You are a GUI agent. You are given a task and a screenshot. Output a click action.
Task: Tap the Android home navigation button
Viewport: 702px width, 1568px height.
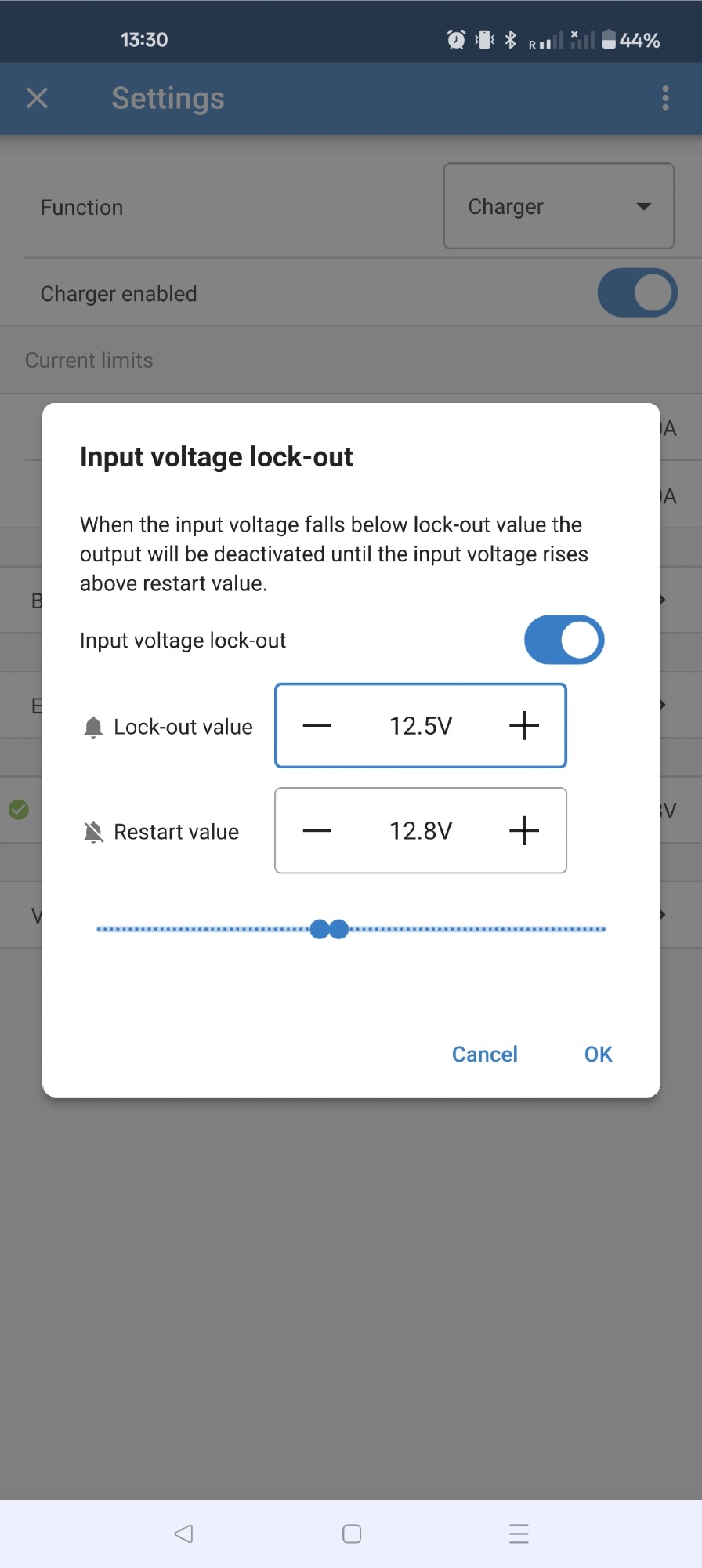pos(352,1534)
